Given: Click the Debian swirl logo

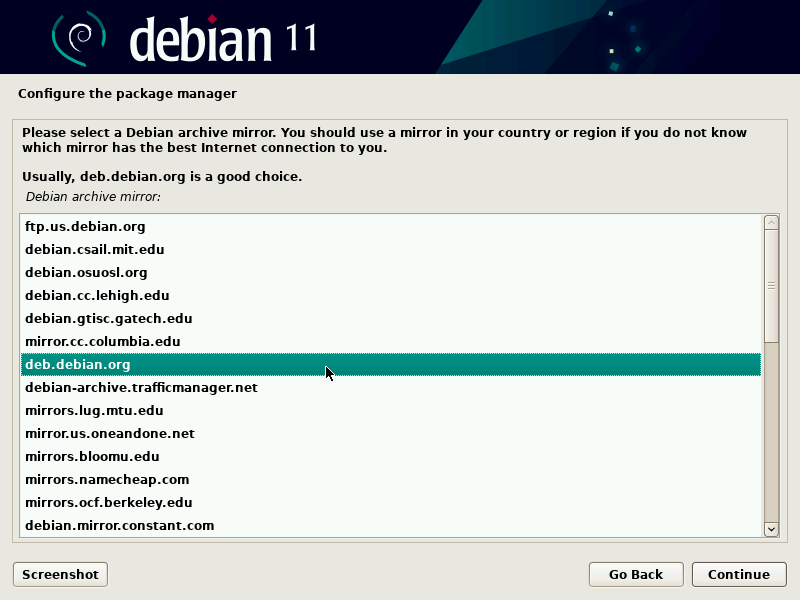Looking at the screenshot, I should [75, 33].
